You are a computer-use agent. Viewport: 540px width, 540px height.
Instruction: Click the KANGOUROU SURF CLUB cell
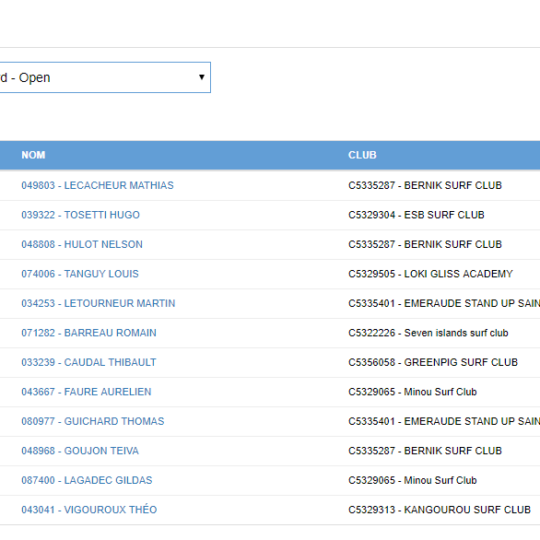[439, 509]
